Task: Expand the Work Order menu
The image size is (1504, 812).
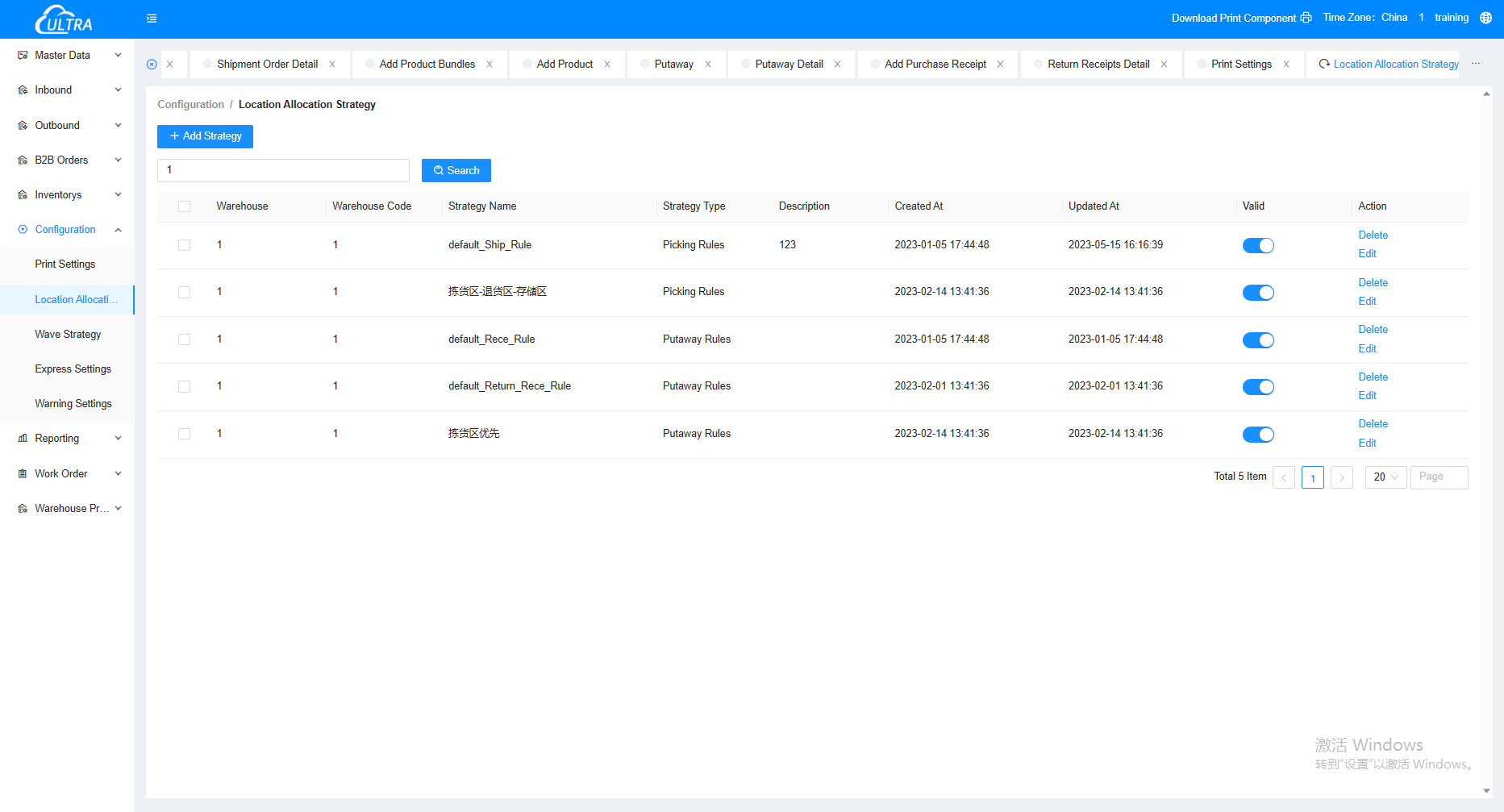Action: pyautogui.click(x=68, y=474)
